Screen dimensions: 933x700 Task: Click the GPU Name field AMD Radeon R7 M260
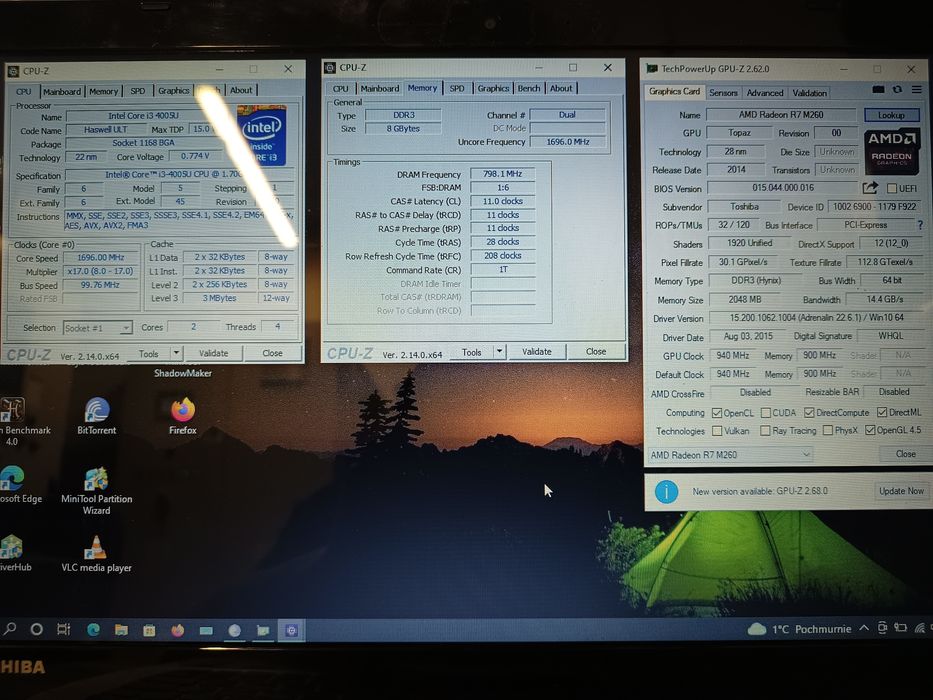coord(781,114)
